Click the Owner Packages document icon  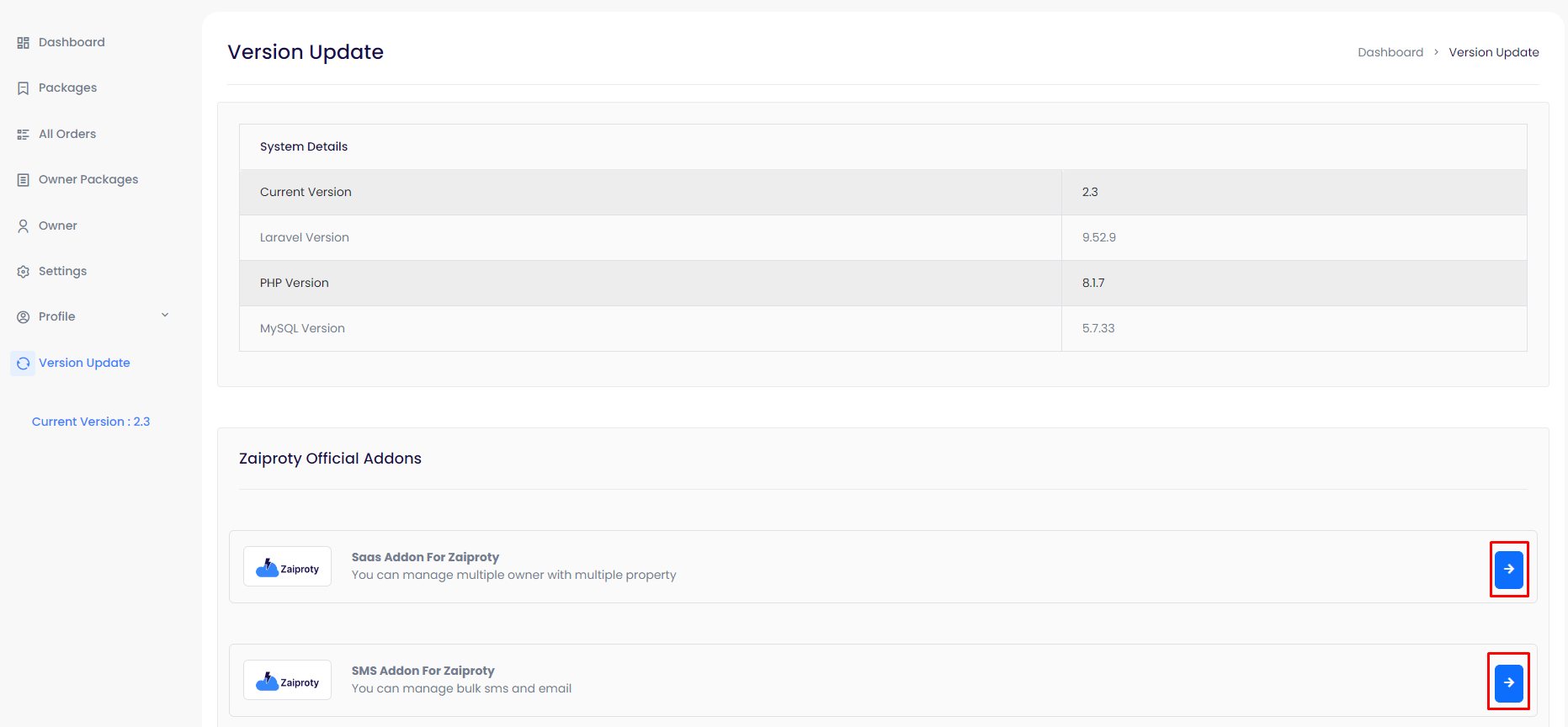coord(23,180)
